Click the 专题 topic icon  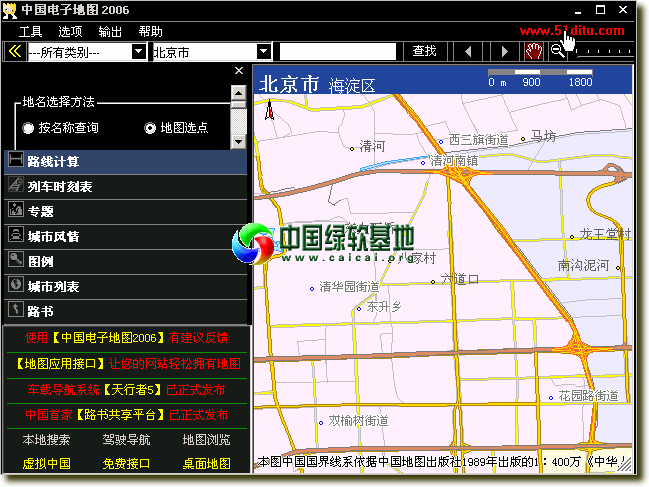click(16, 210)
